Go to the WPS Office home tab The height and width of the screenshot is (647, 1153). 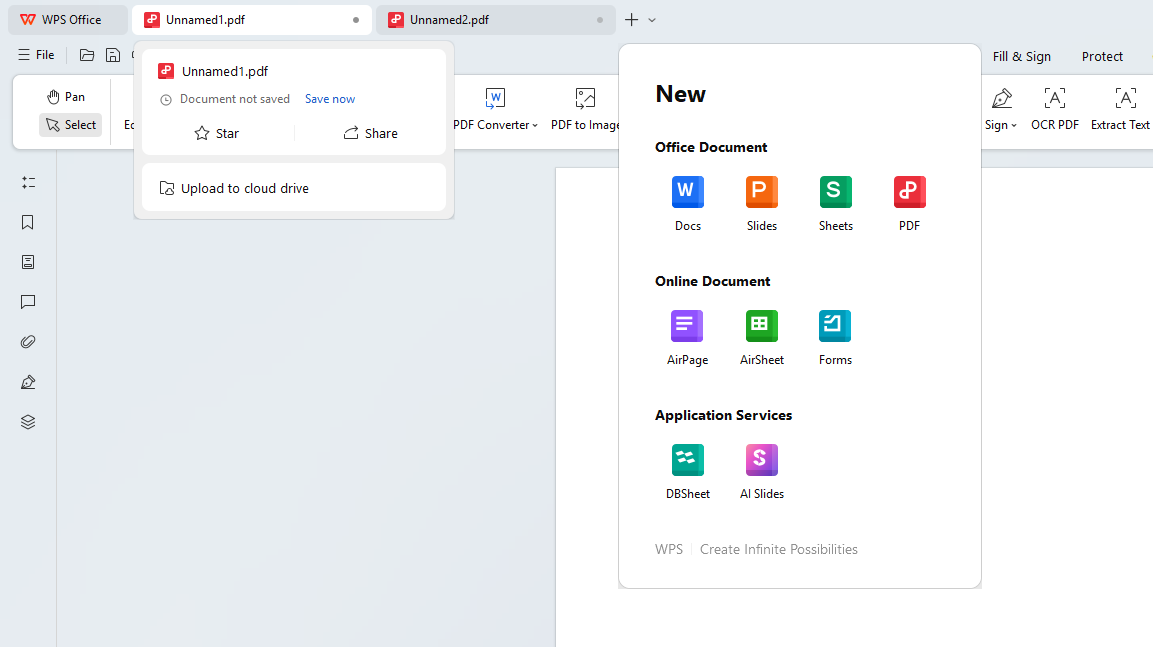pos(68,20)
